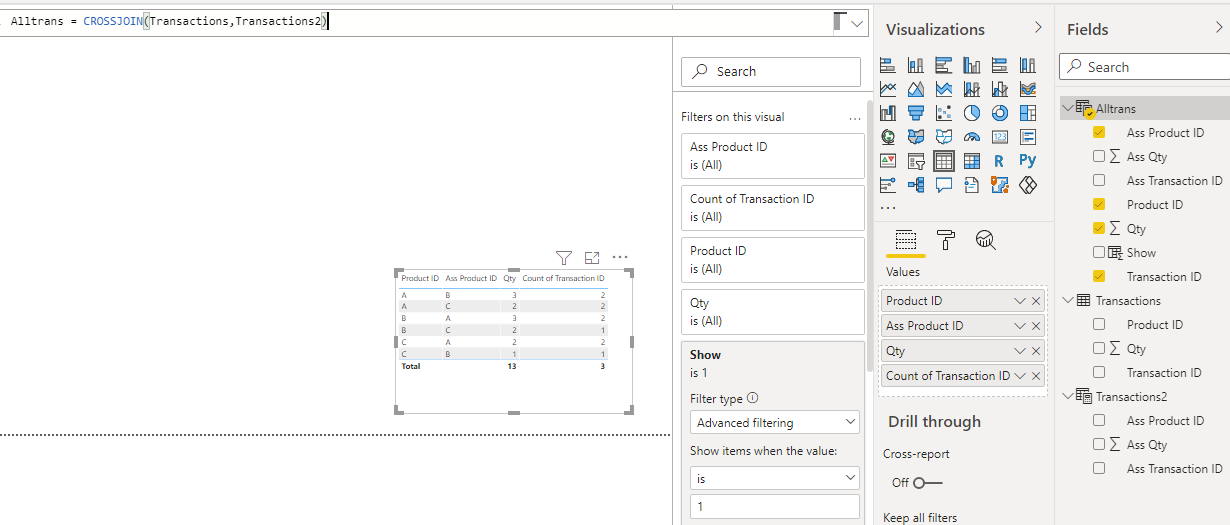
Task: Select the slicer visual
Action: coord(916,161)
